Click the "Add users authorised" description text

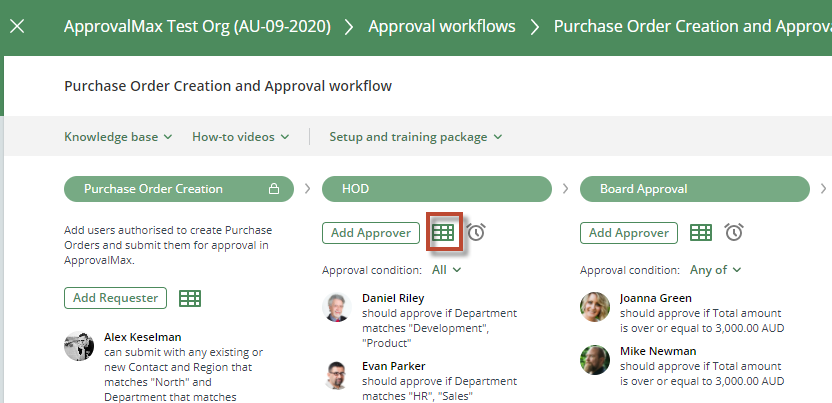pos(168,245)
